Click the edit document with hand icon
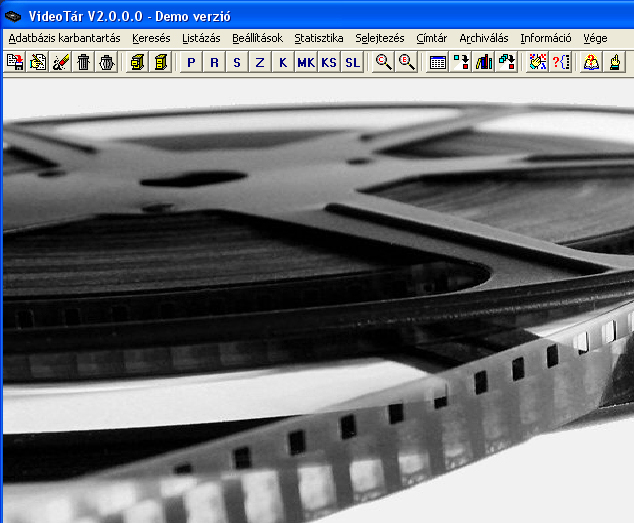This screenshot has width=634, height=523. pos(38,62)
